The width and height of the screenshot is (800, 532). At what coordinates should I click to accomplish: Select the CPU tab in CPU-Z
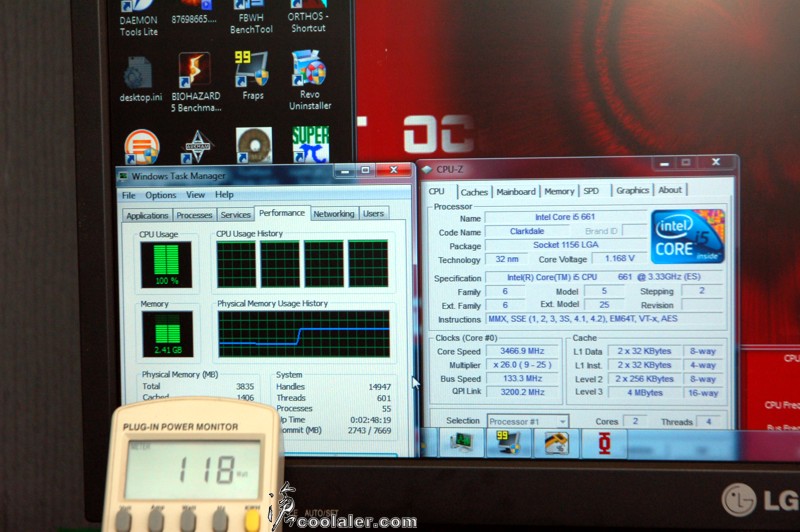[436, 191]
